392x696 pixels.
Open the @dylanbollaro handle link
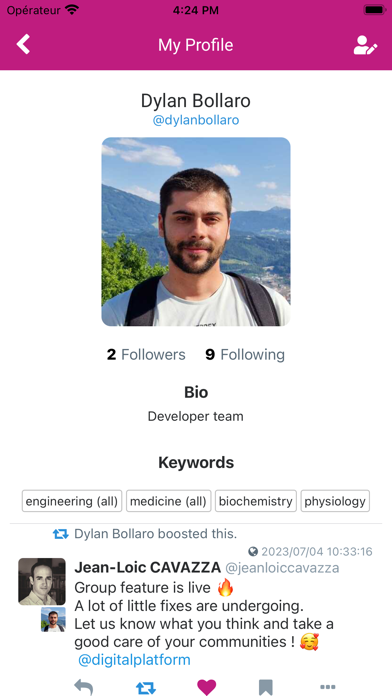[x=196, y=120]
